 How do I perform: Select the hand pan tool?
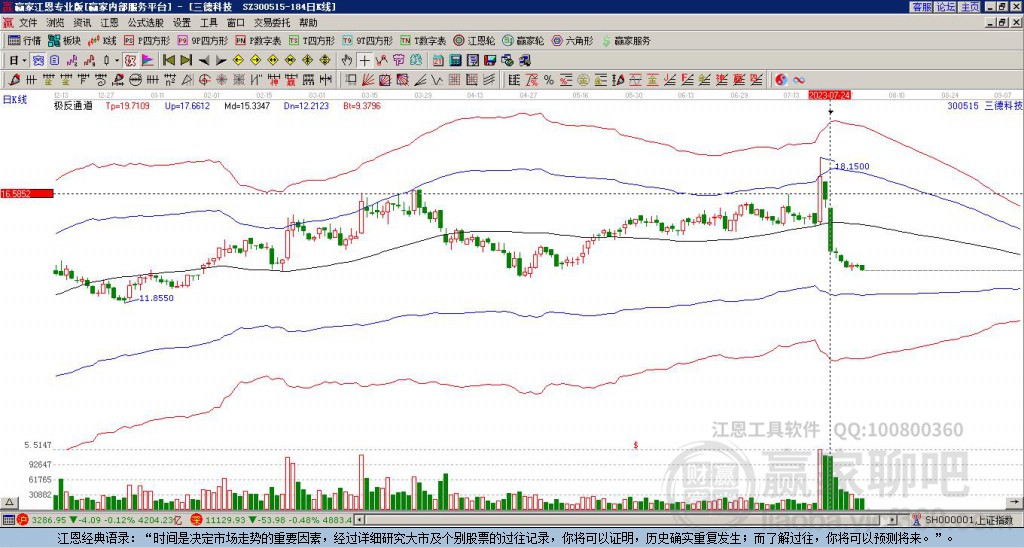point(347,61)
